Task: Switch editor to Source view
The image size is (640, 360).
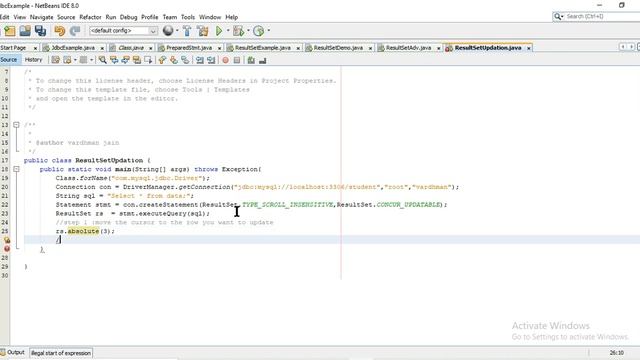Action: (x=9, y=60)
